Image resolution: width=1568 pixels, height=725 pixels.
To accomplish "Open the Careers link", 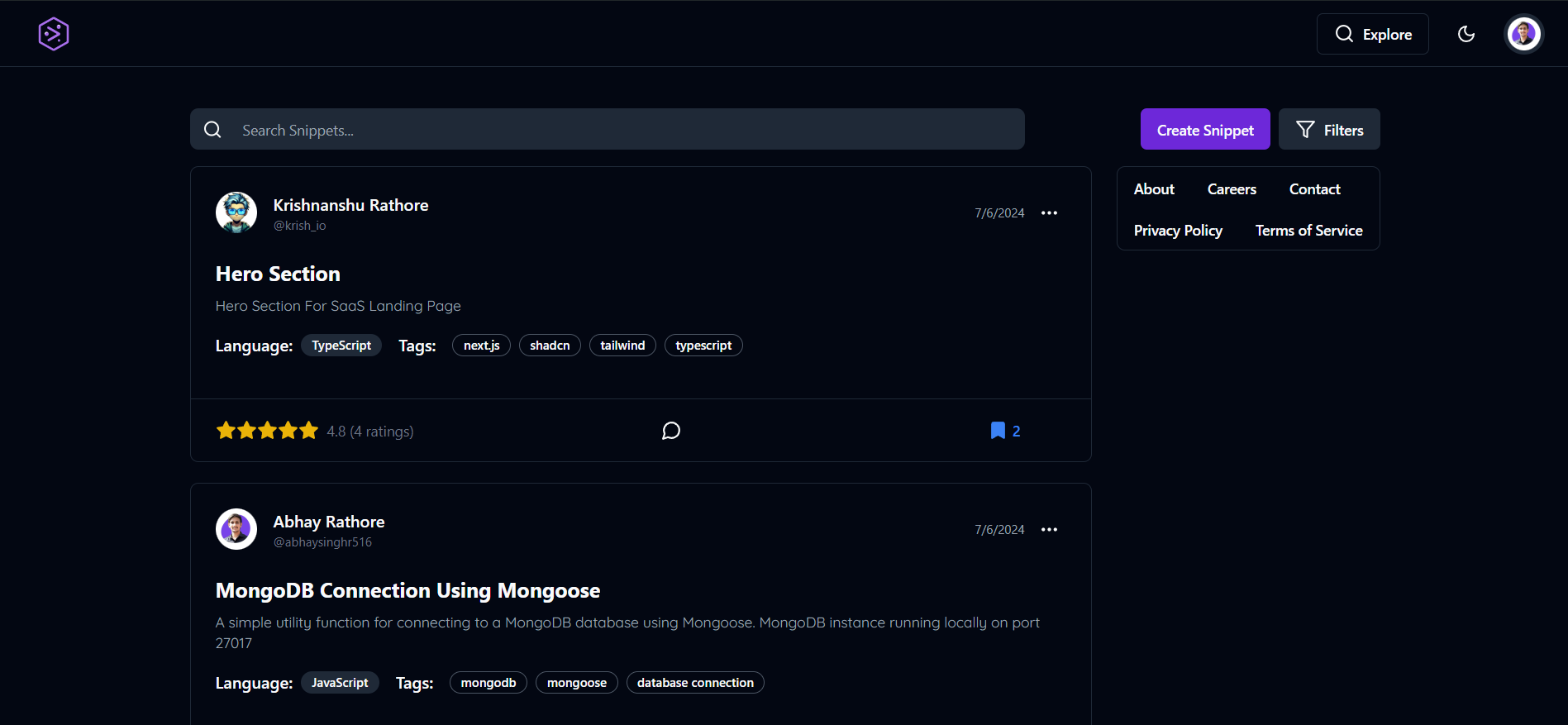I will coord(1232,189).
